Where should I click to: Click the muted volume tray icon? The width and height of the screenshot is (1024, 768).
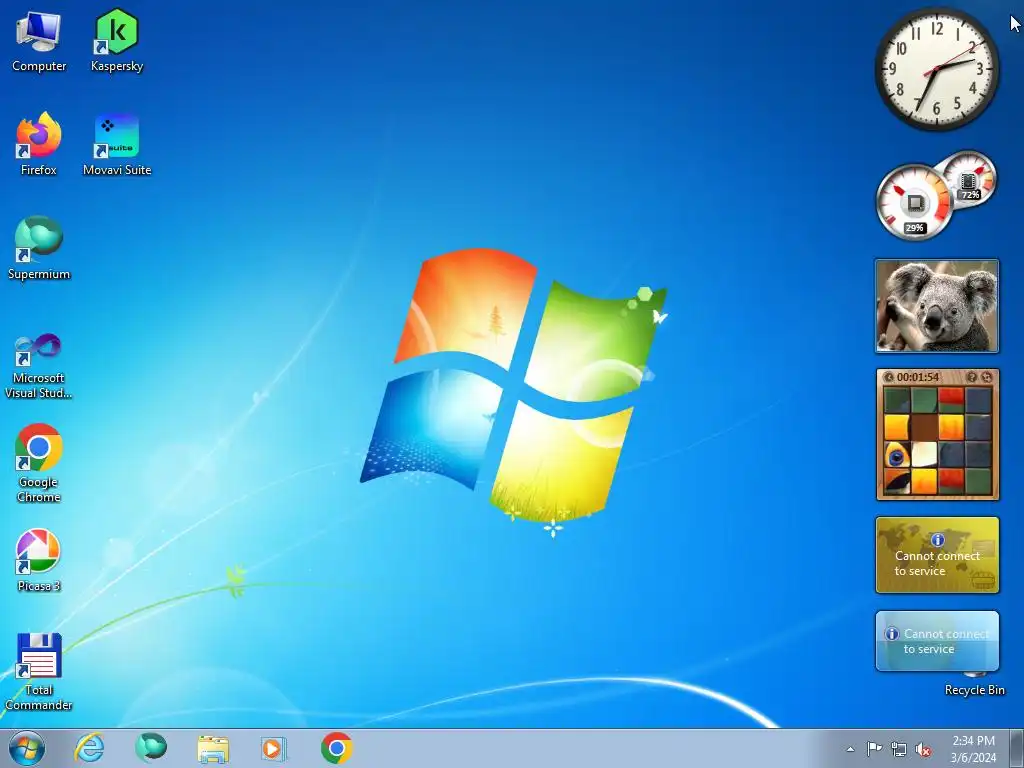tap(923, 750)
